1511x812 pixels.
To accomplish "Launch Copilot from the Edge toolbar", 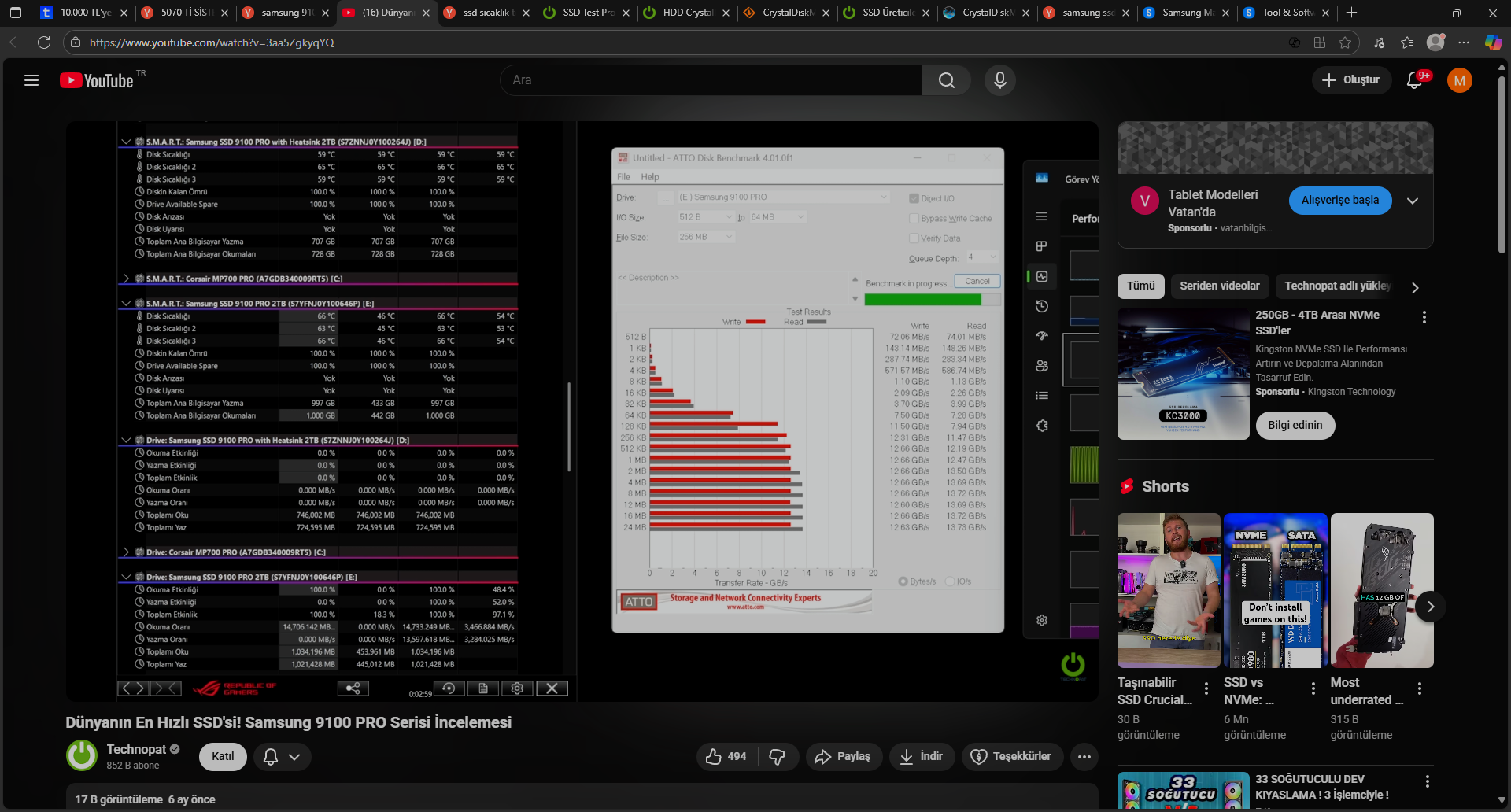I will (1492, 42).
